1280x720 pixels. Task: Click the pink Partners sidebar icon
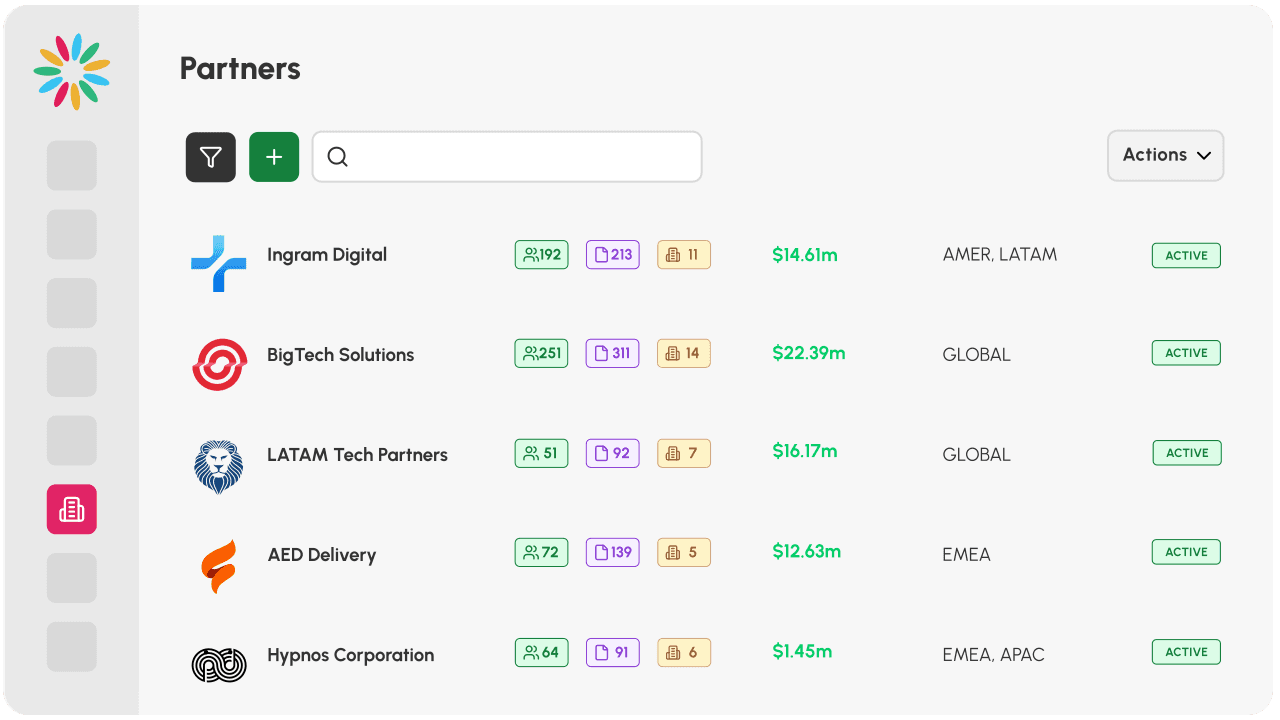pos(72,509)
